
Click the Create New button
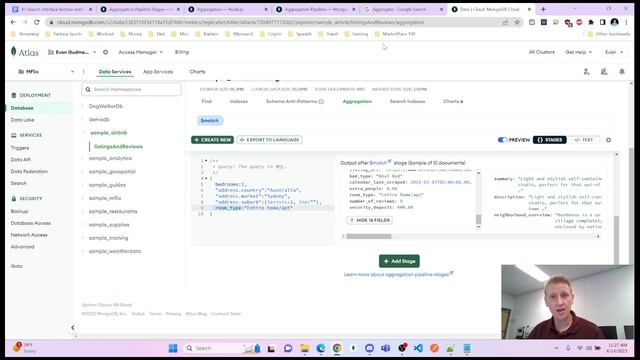[x=212, y=140]
